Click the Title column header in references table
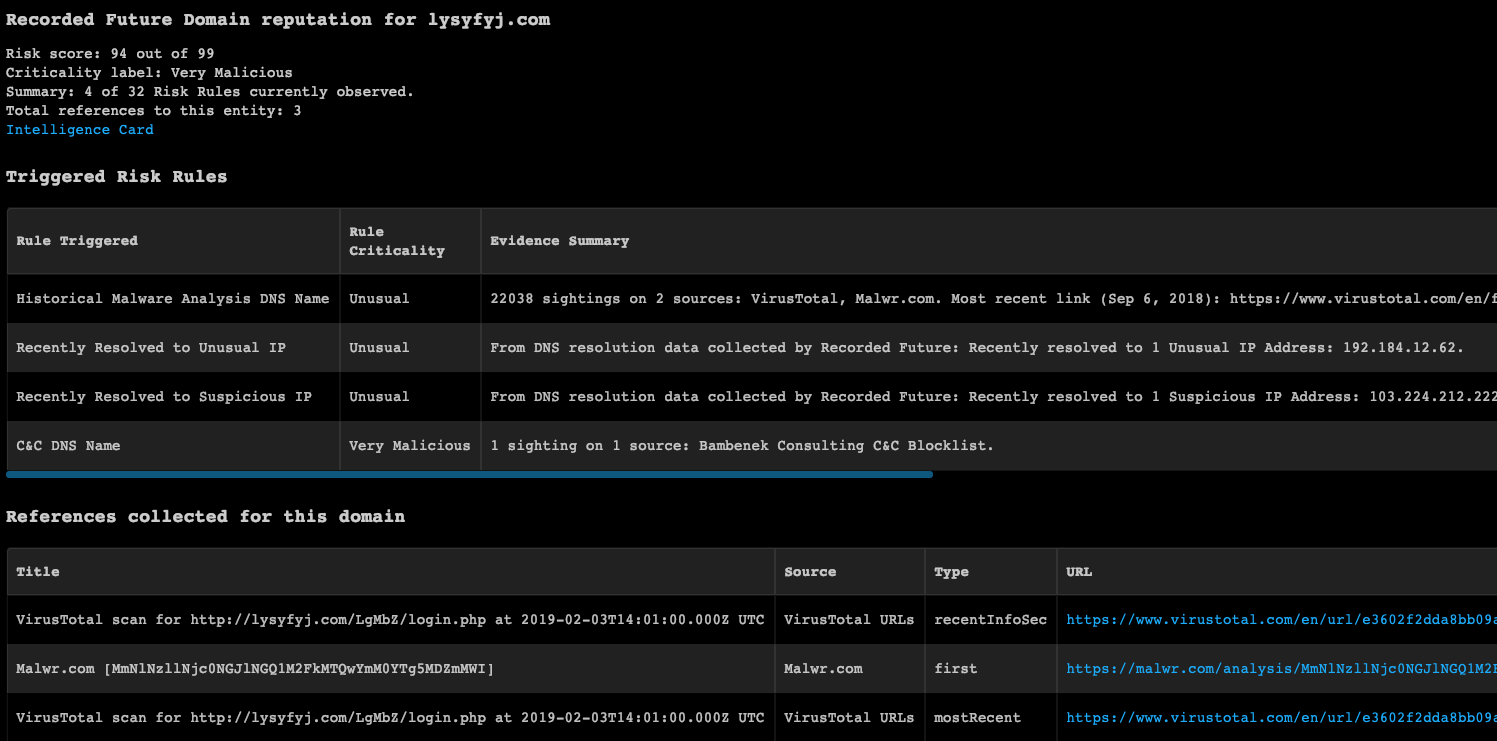The image size is (1497, 741). click(38, 572)
